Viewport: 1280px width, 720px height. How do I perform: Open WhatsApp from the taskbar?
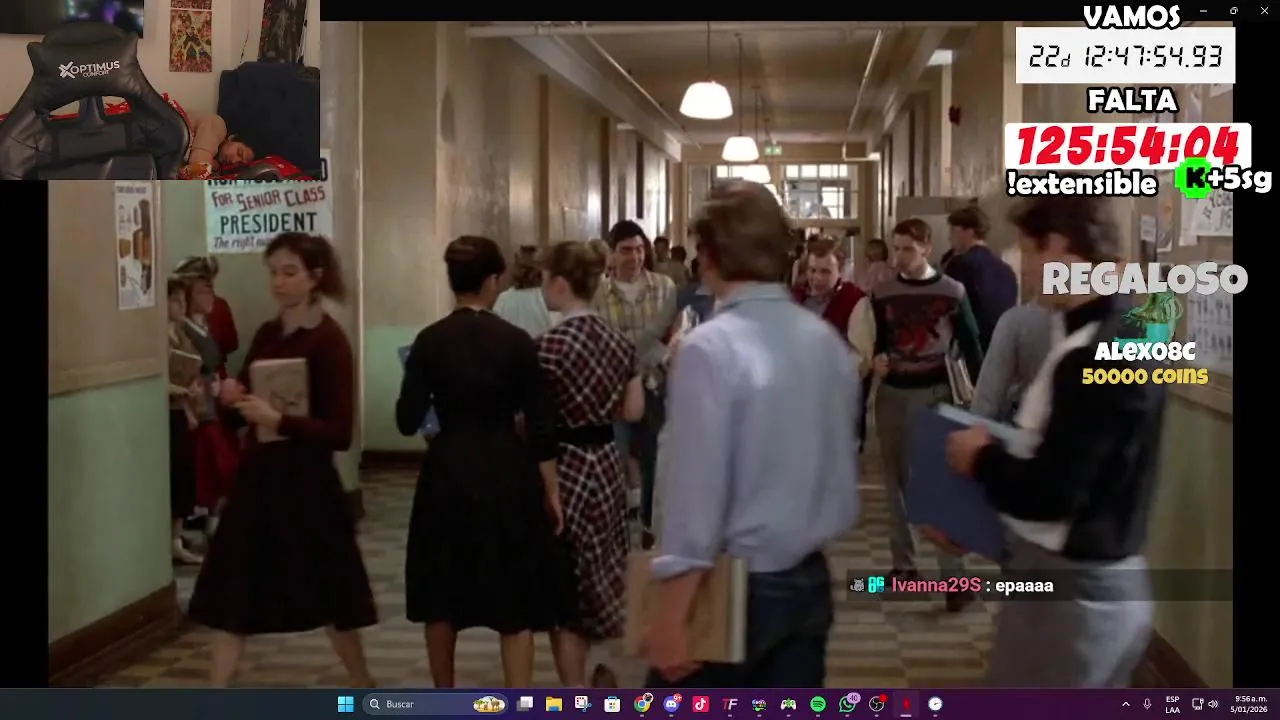point(847,704)
